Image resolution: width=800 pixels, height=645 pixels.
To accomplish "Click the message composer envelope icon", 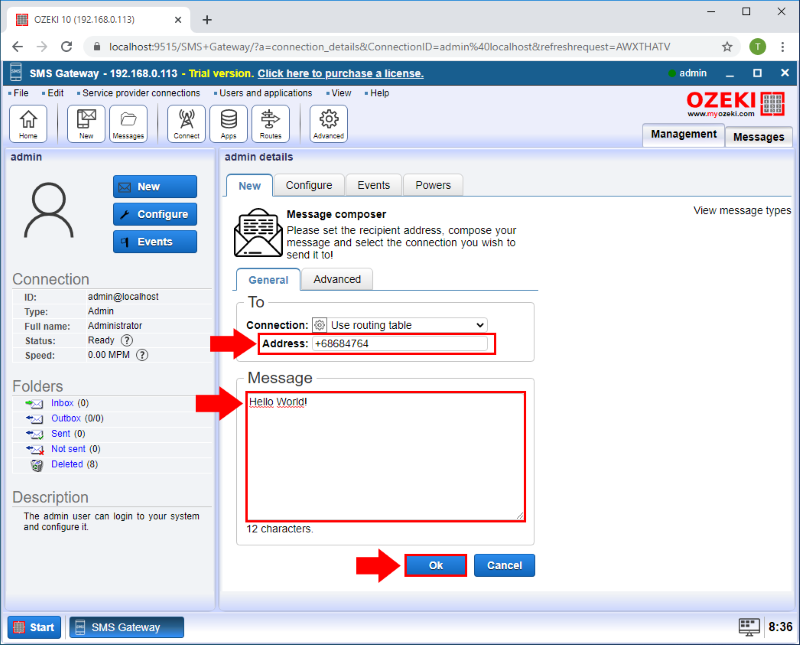I will point(258,232).
